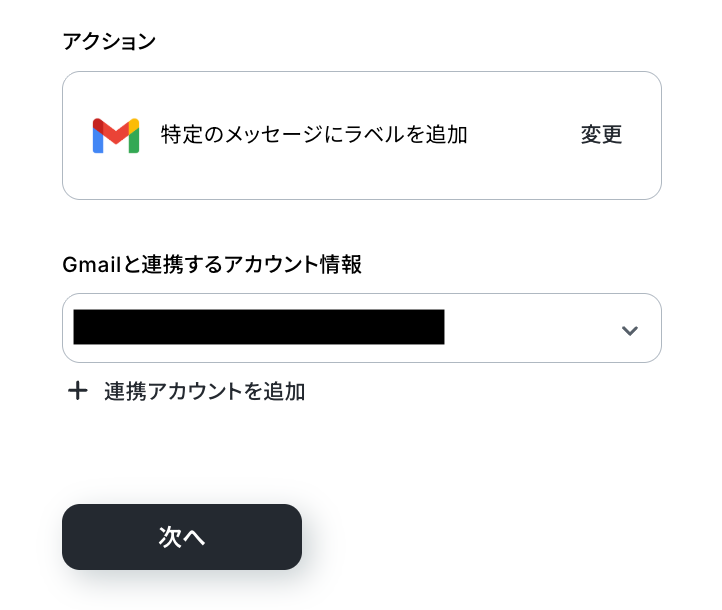Click the Gmailと連携するアカウント情報 label
This screenshot has height=610, width=722.
point(212,264)
